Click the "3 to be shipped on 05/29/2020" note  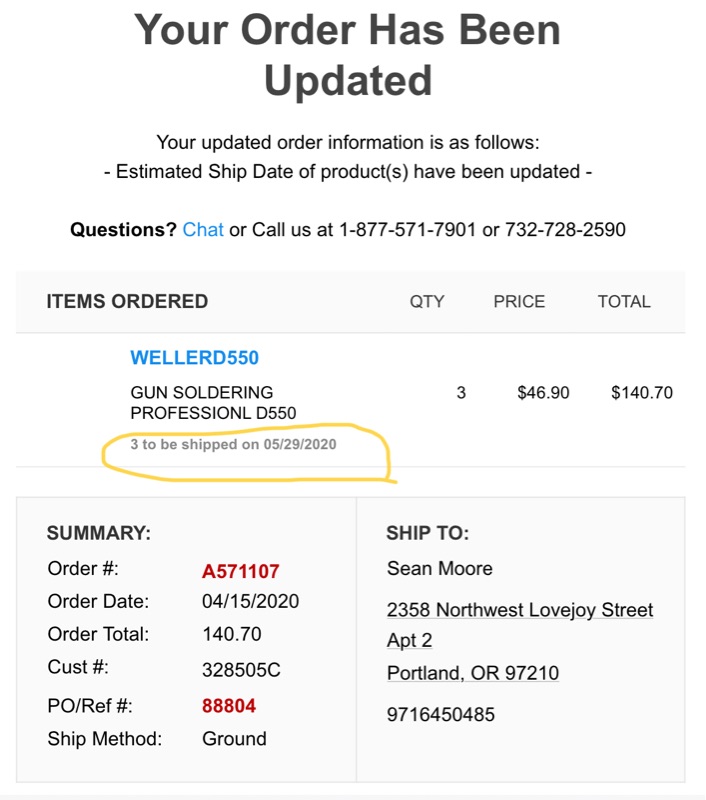233,445
